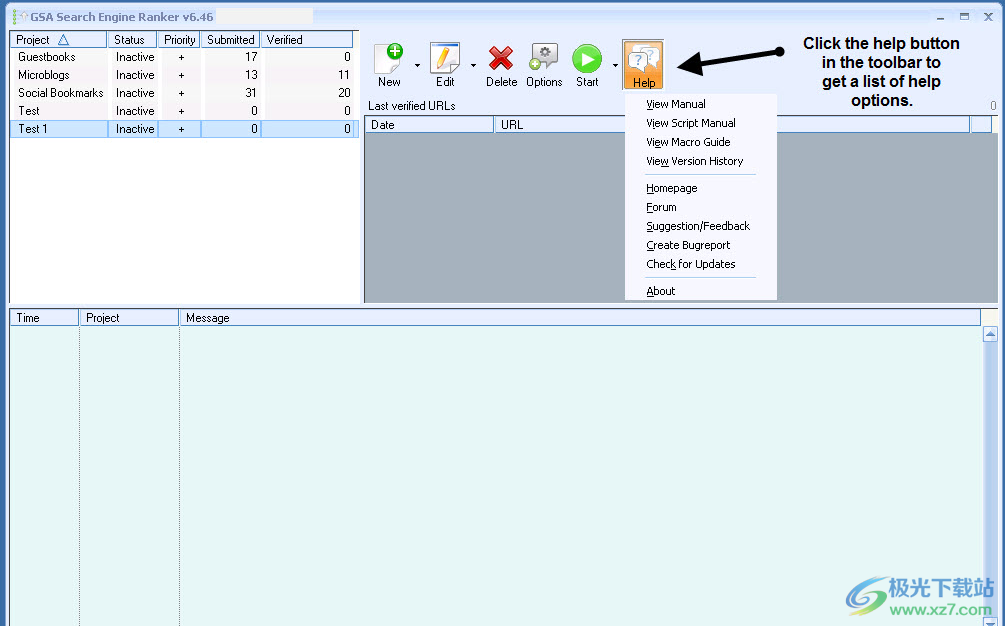Viewport: 1005px width, 626px height.
Task: Choose Check for Updates menu entry
Action: tap(690, 264)
